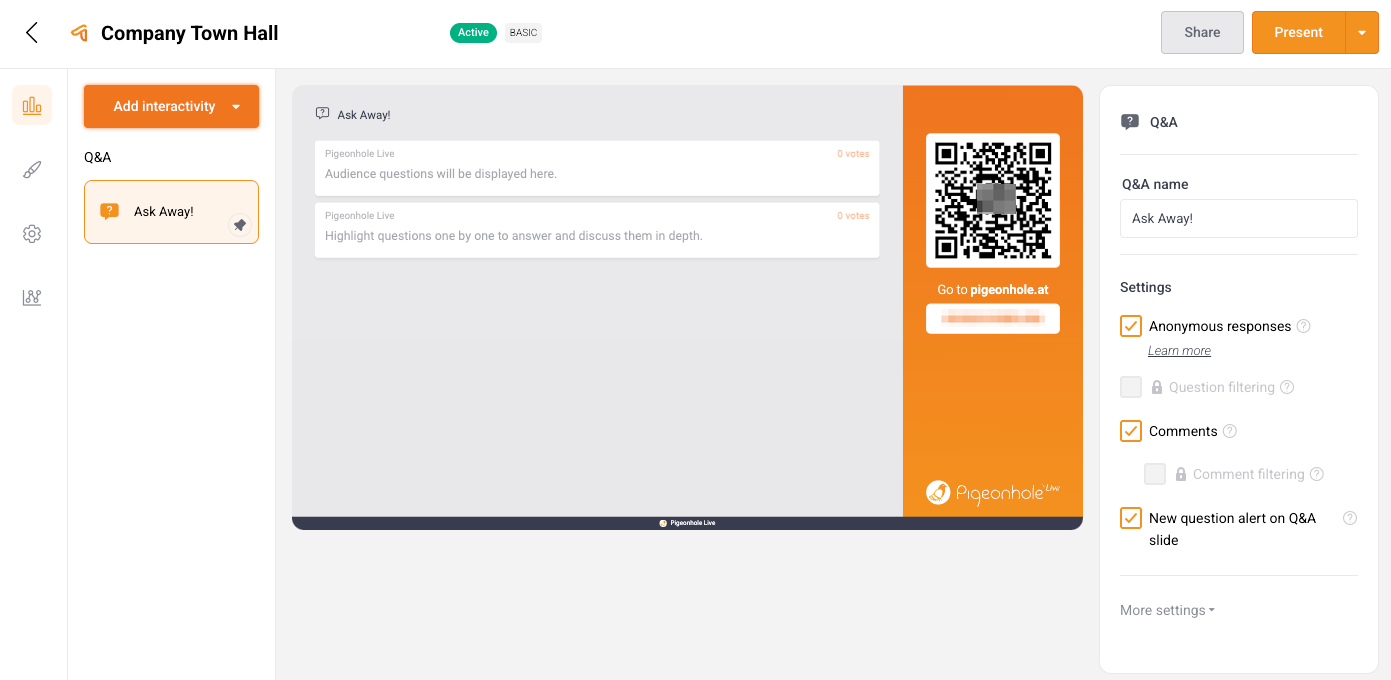Open the design paintbrush sidebar icon

tap(32, 170)
